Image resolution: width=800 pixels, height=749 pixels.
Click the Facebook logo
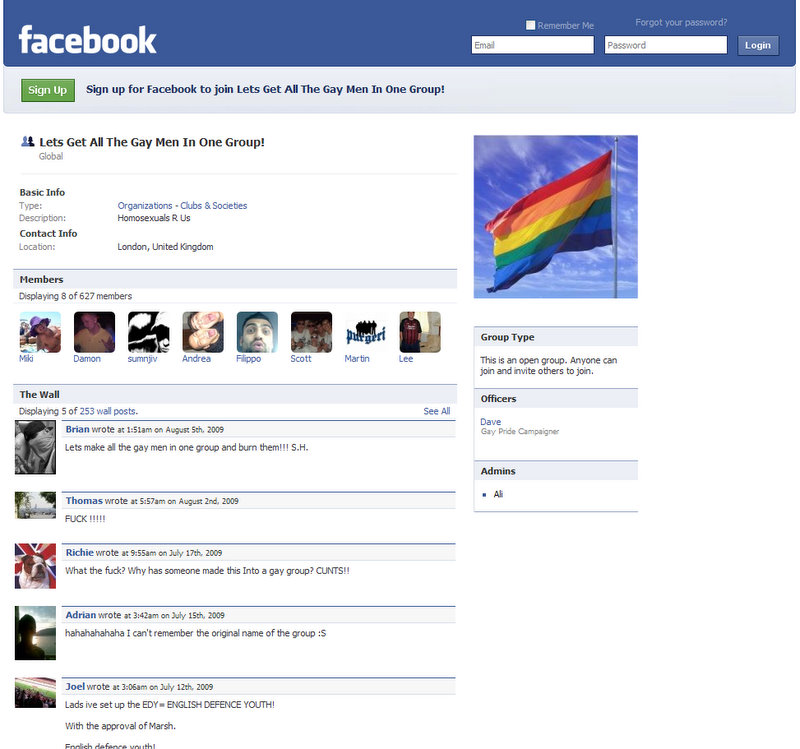[87, 40]
